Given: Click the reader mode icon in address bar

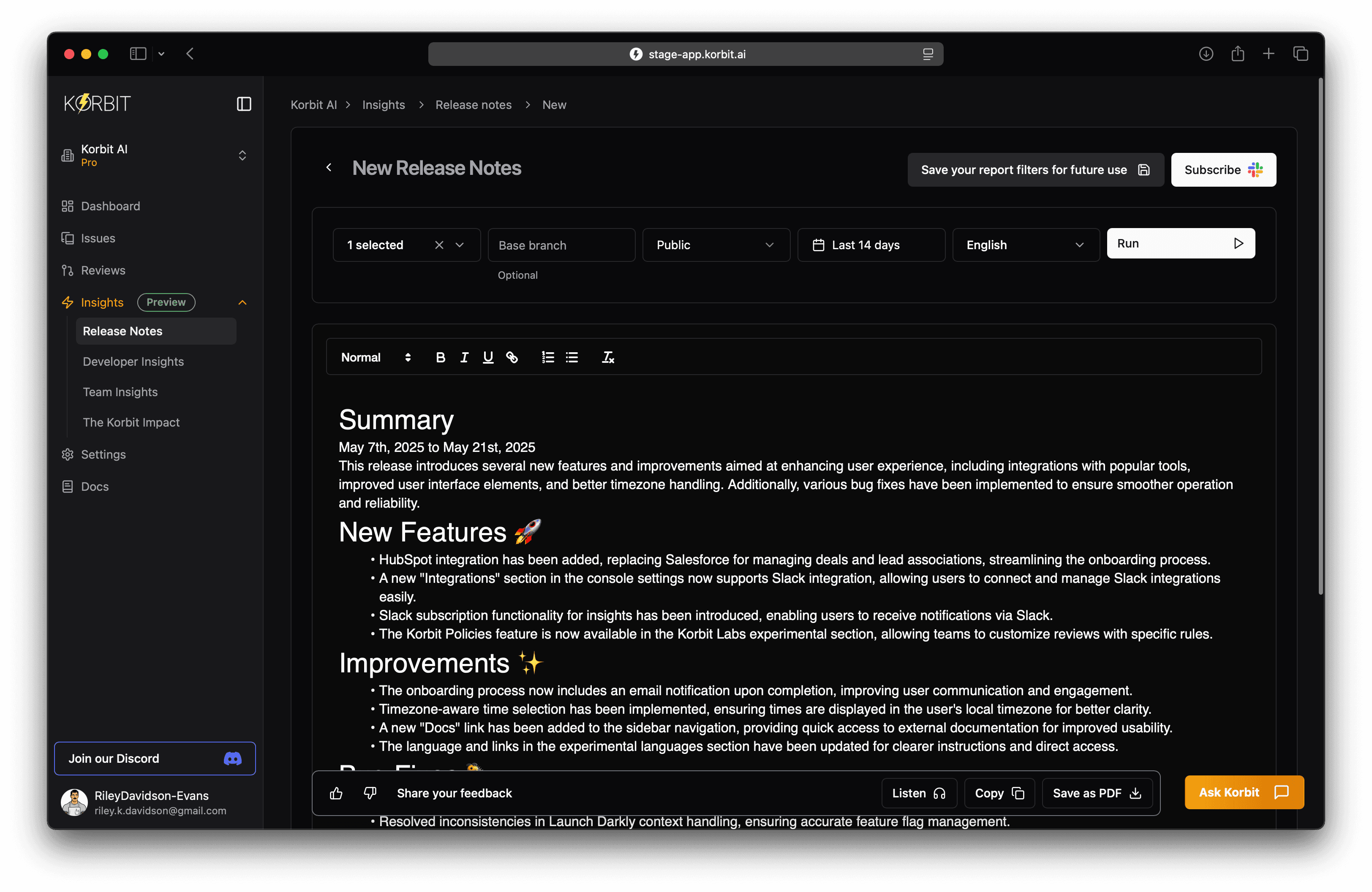Looking at the screenshot, I should (x=928, y=54).
